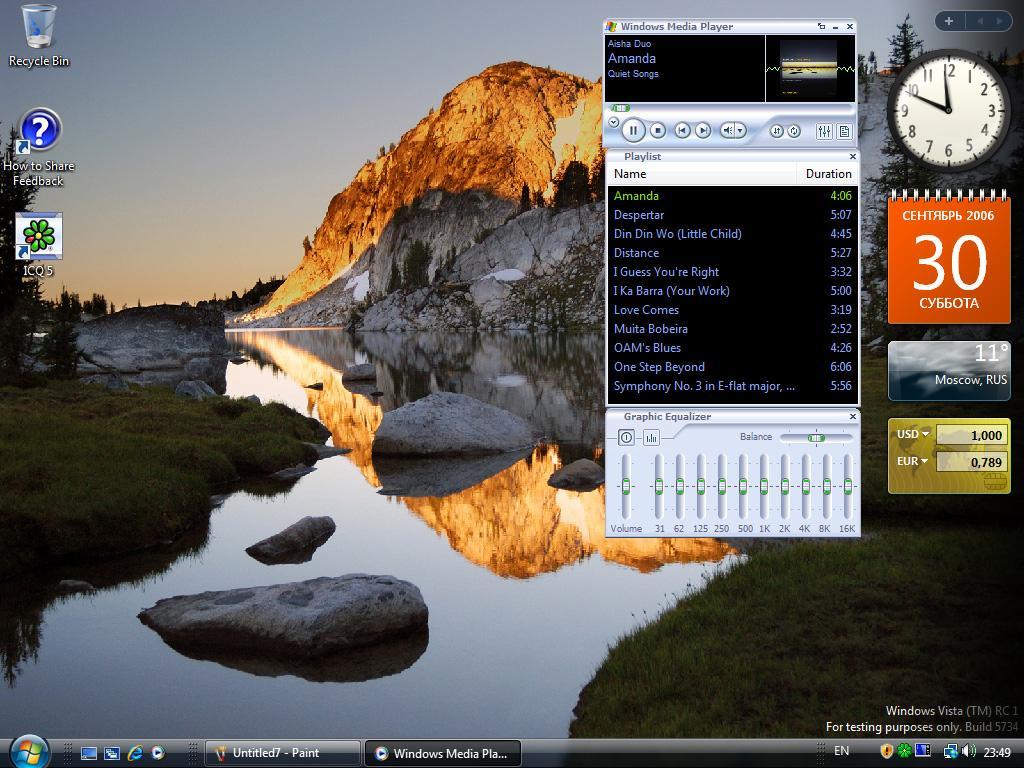Screen dimensions: 1024x768
Task: Open the equalizer presets button
Action: click(x=651, y=438)
